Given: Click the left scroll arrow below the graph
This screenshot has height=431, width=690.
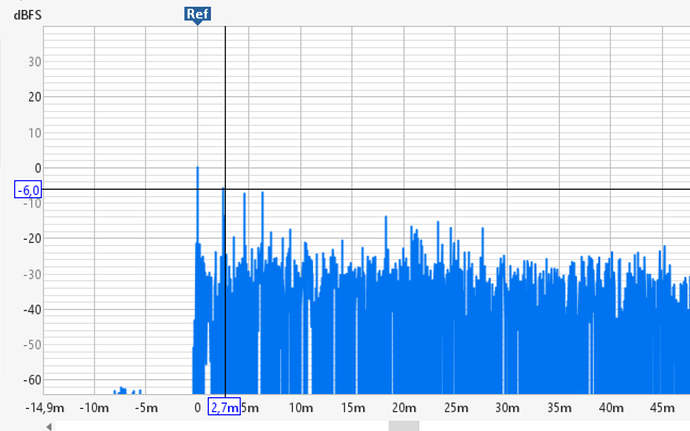Looking at the screenshot, I should click(x=49, y=425).
